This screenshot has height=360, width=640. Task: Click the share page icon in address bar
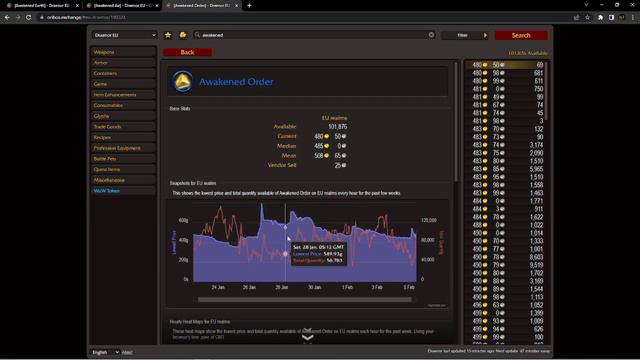(576, 17)
